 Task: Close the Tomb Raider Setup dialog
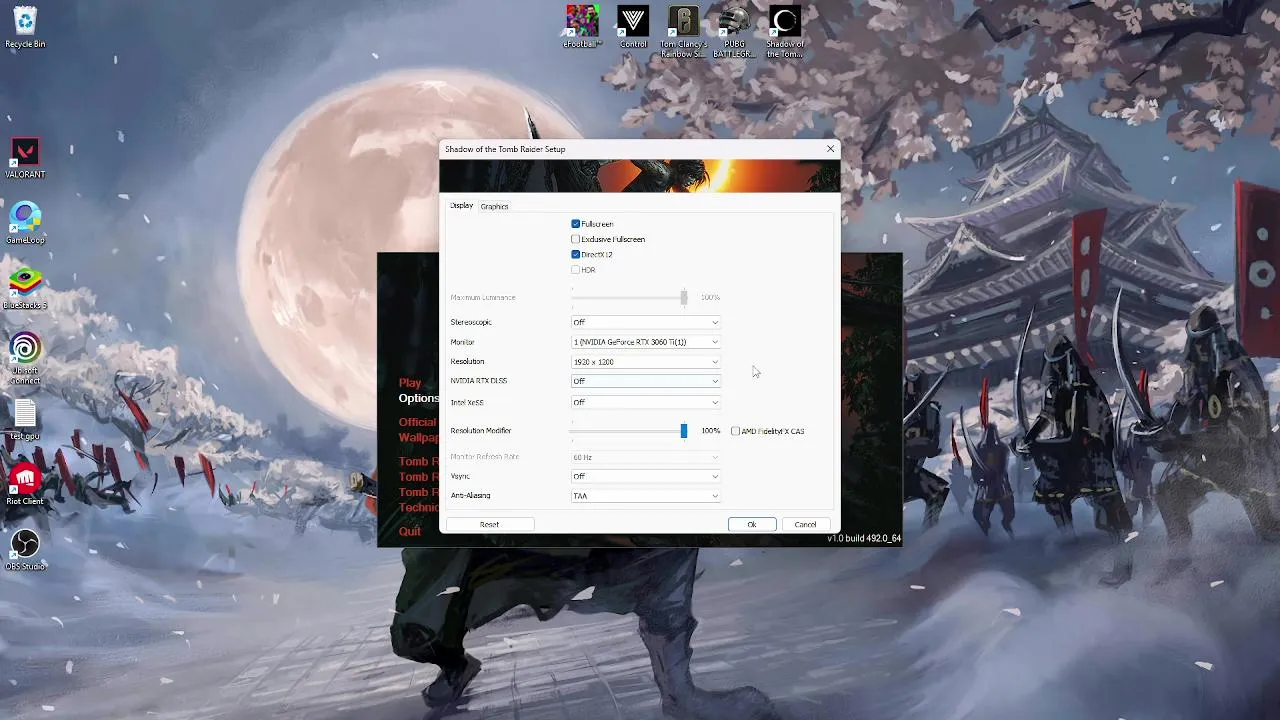830,149
